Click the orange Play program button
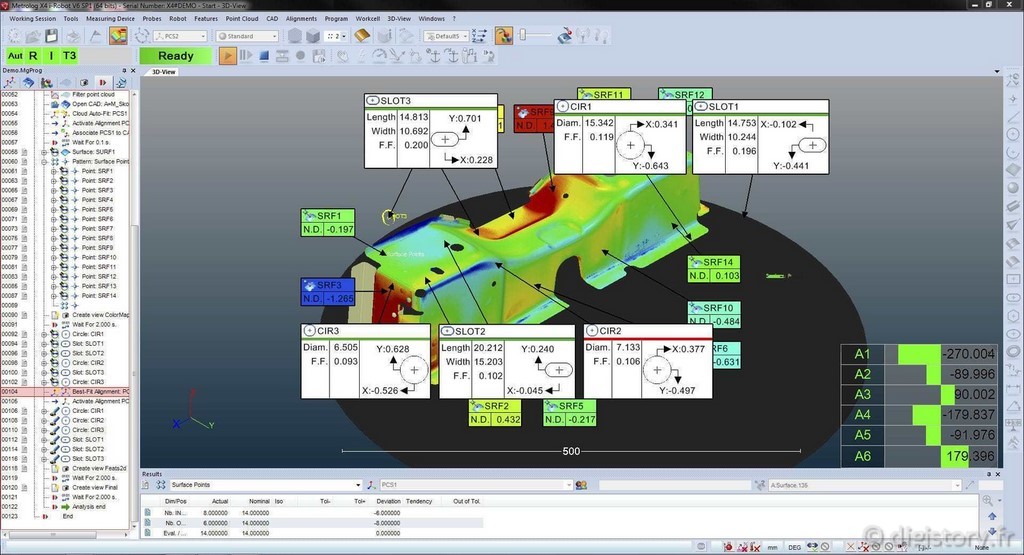Viewport: 1024px width, 555px height. 229,56
